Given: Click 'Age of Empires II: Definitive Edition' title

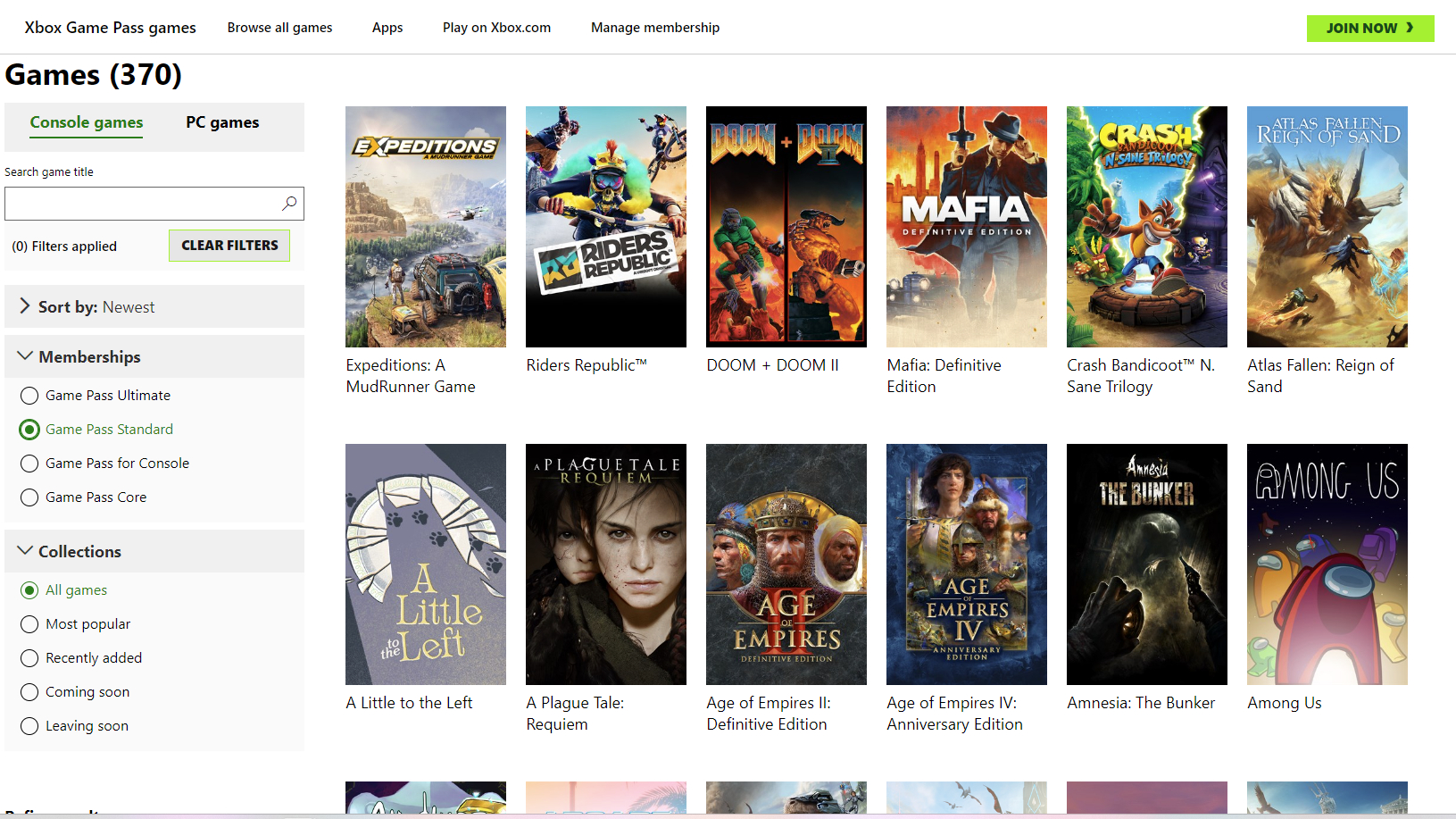Looking at the screenshot, I should click(769, 714).
